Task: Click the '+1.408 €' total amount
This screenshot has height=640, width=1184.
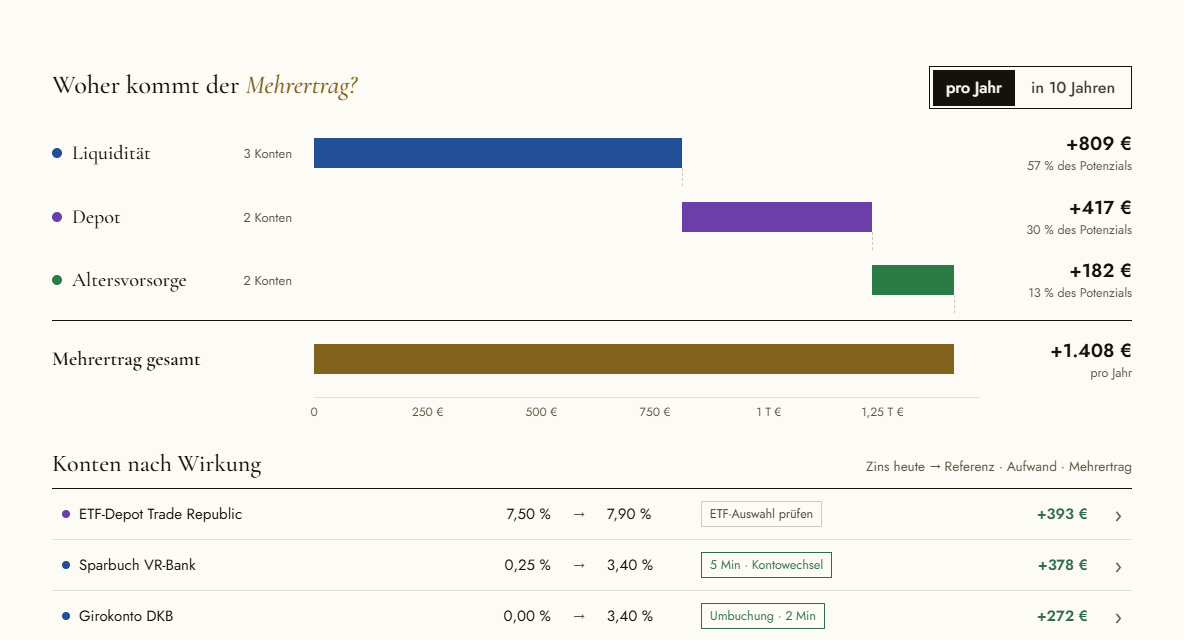Action: point(1091,350)
